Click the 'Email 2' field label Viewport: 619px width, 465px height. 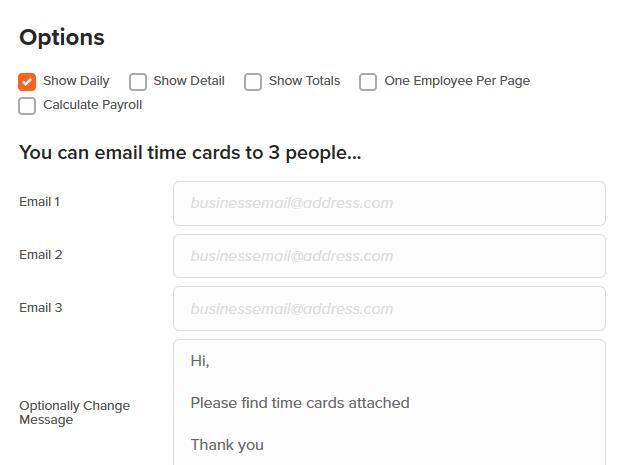pyautogui.click(x=41, y=255)
